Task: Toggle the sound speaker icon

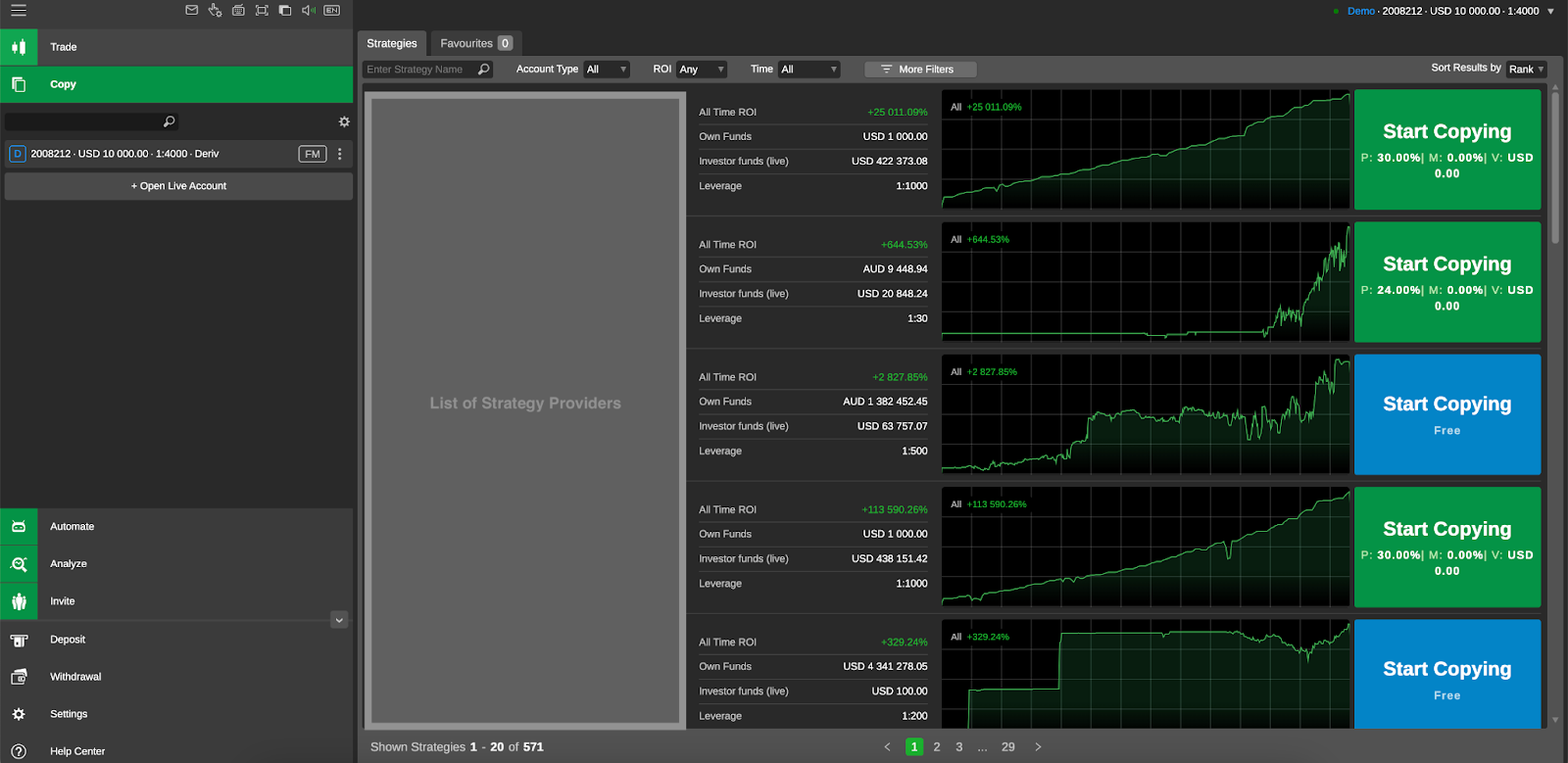Action: pos(308,11)
